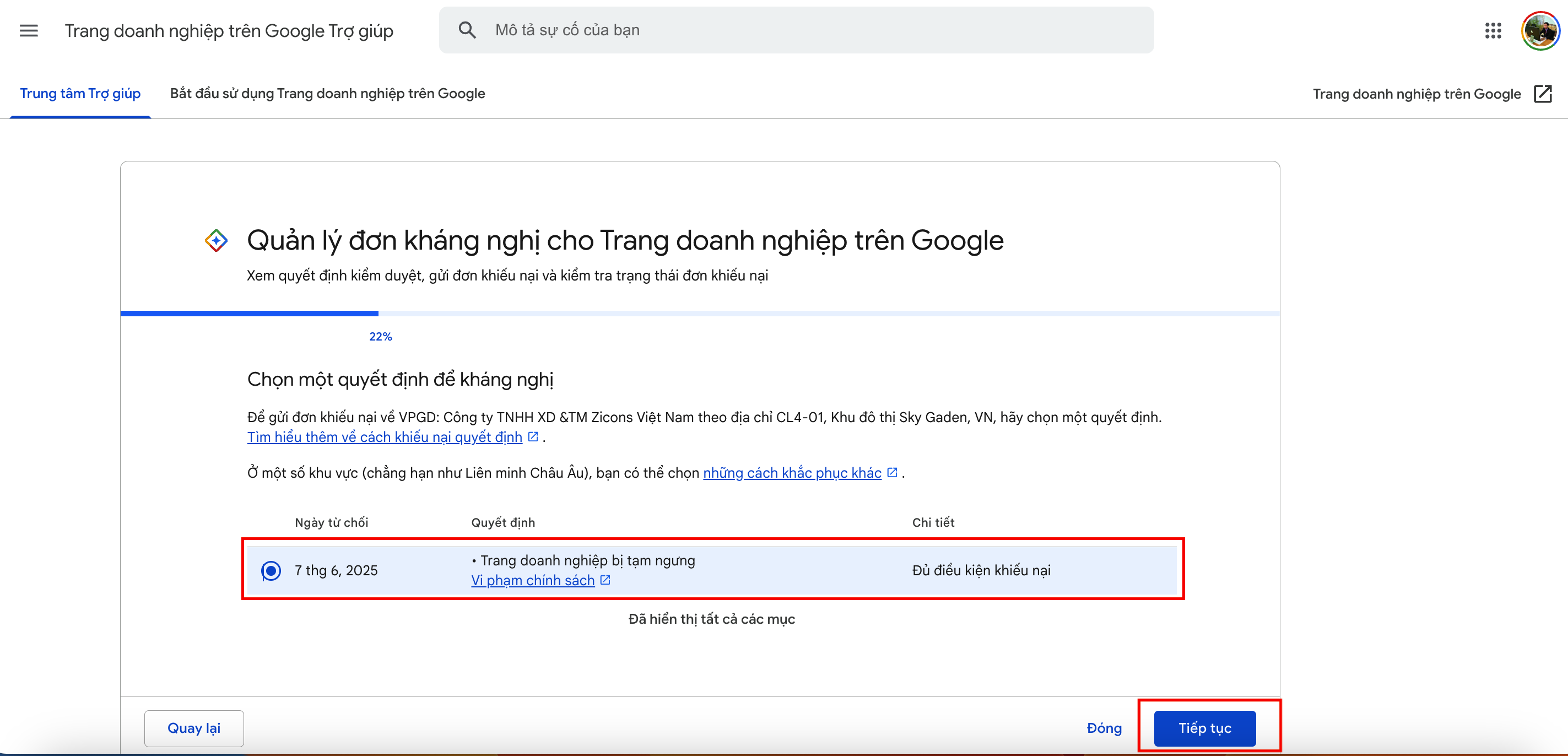This screenshot has width=1568, height=756.
Task: Click the 22% progress bar
Action: (x=699, y=314)
